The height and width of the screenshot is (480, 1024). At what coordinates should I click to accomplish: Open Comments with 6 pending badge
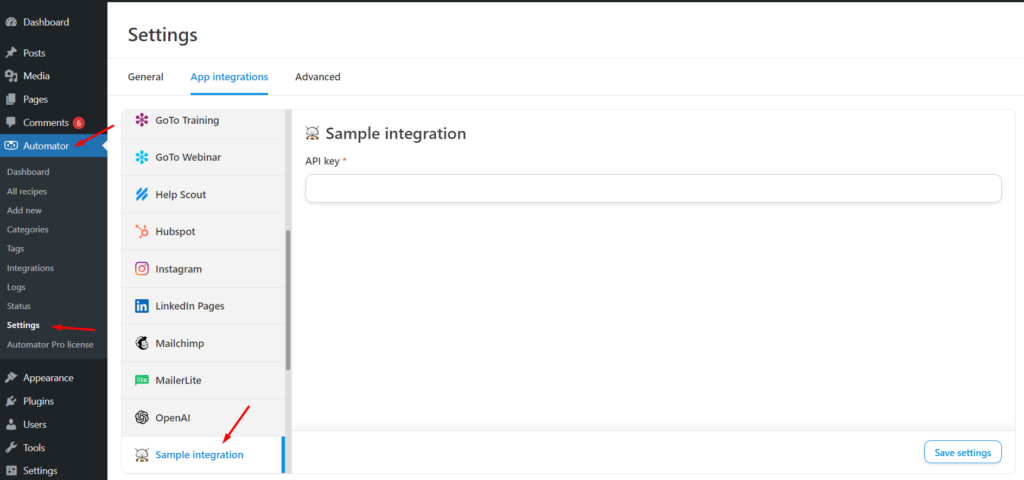(x=46, y=122)
